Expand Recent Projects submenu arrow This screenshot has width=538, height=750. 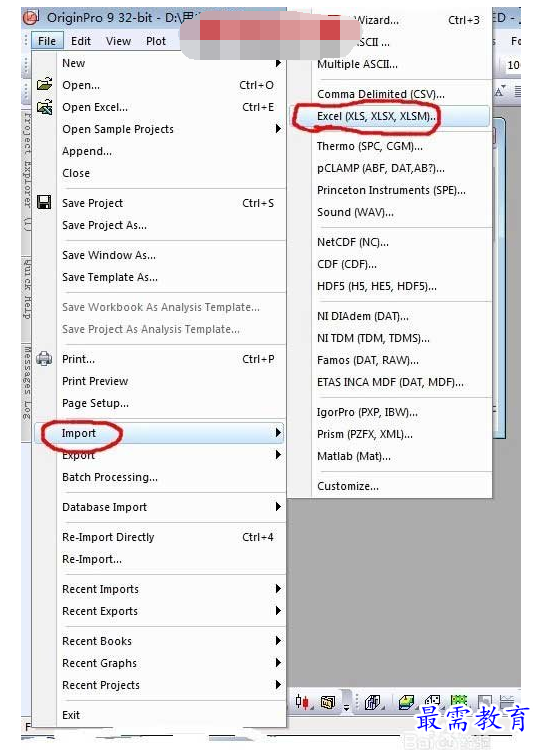pos(278,685)
